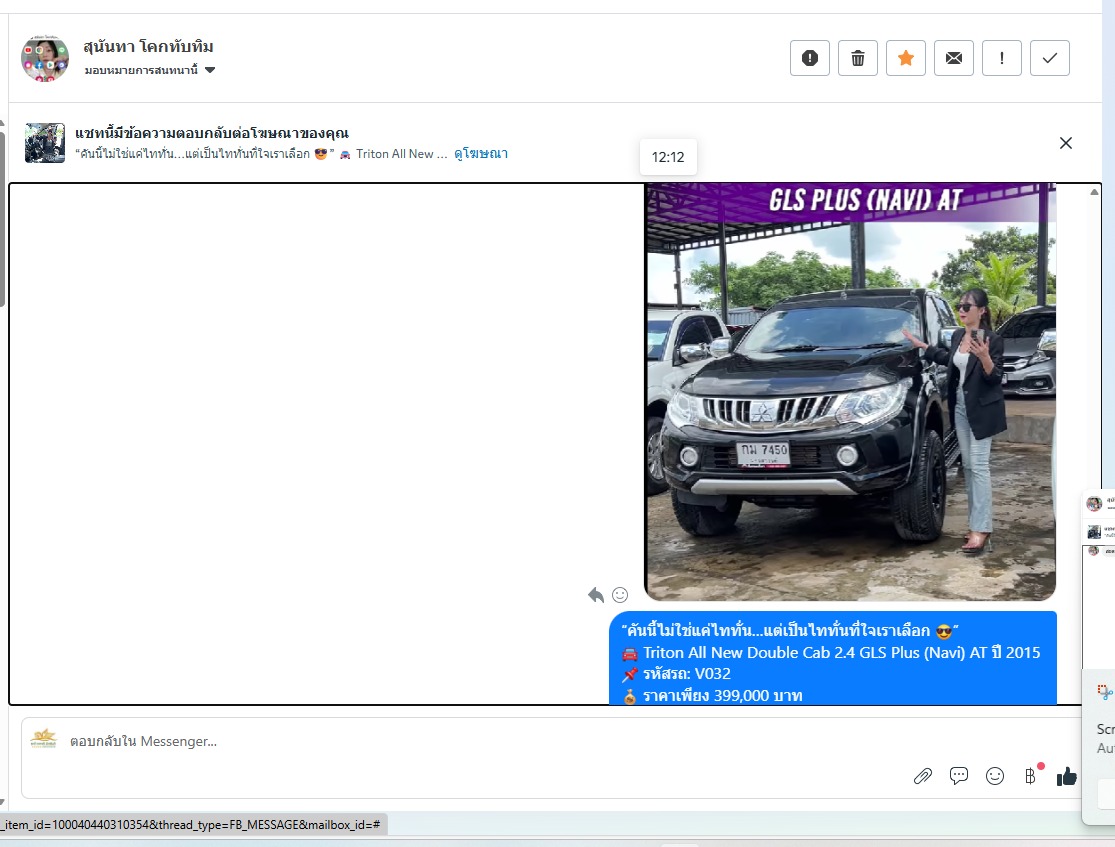Open the assign conversation dropdown

tap(149, 70)
